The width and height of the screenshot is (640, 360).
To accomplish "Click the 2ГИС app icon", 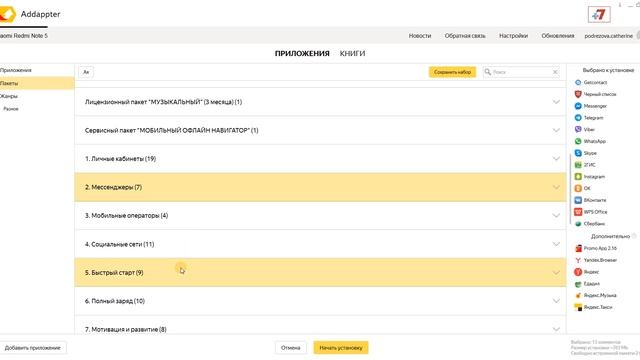I will tap(578, 165).
